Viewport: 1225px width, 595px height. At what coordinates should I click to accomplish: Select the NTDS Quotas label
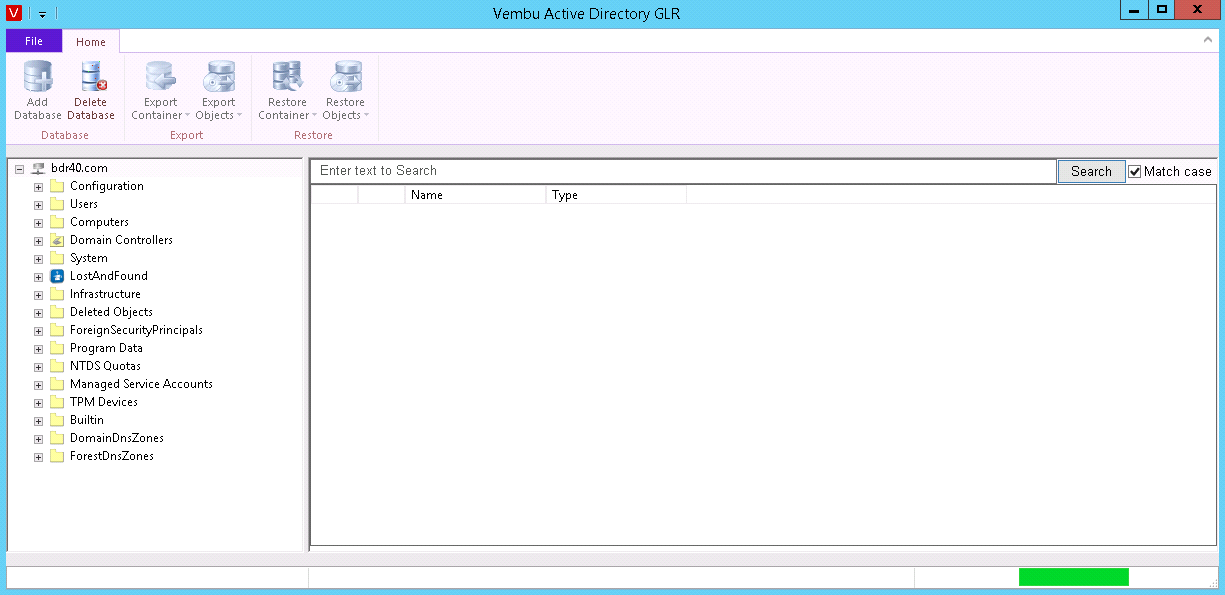(x=105, y=366)
